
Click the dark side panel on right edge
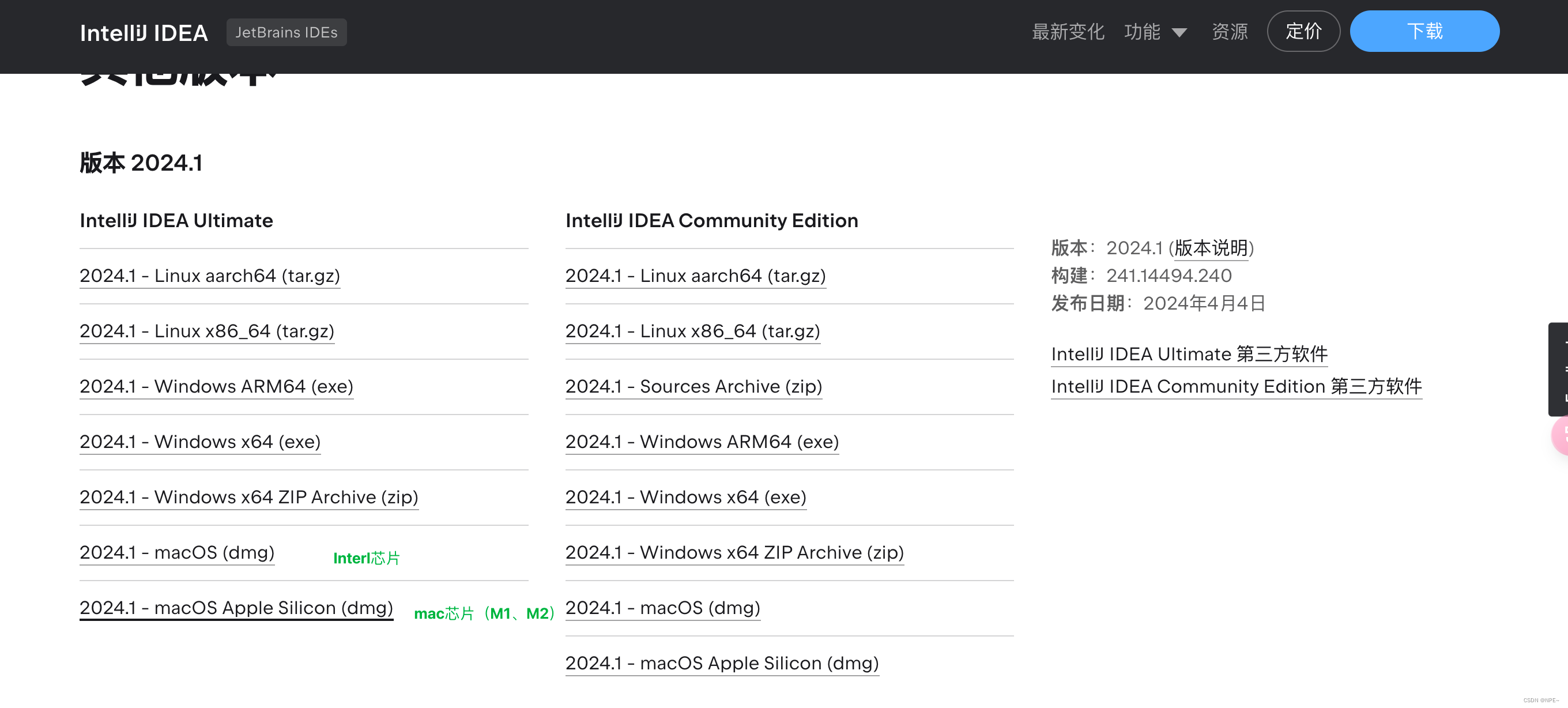coord(1558,370)
